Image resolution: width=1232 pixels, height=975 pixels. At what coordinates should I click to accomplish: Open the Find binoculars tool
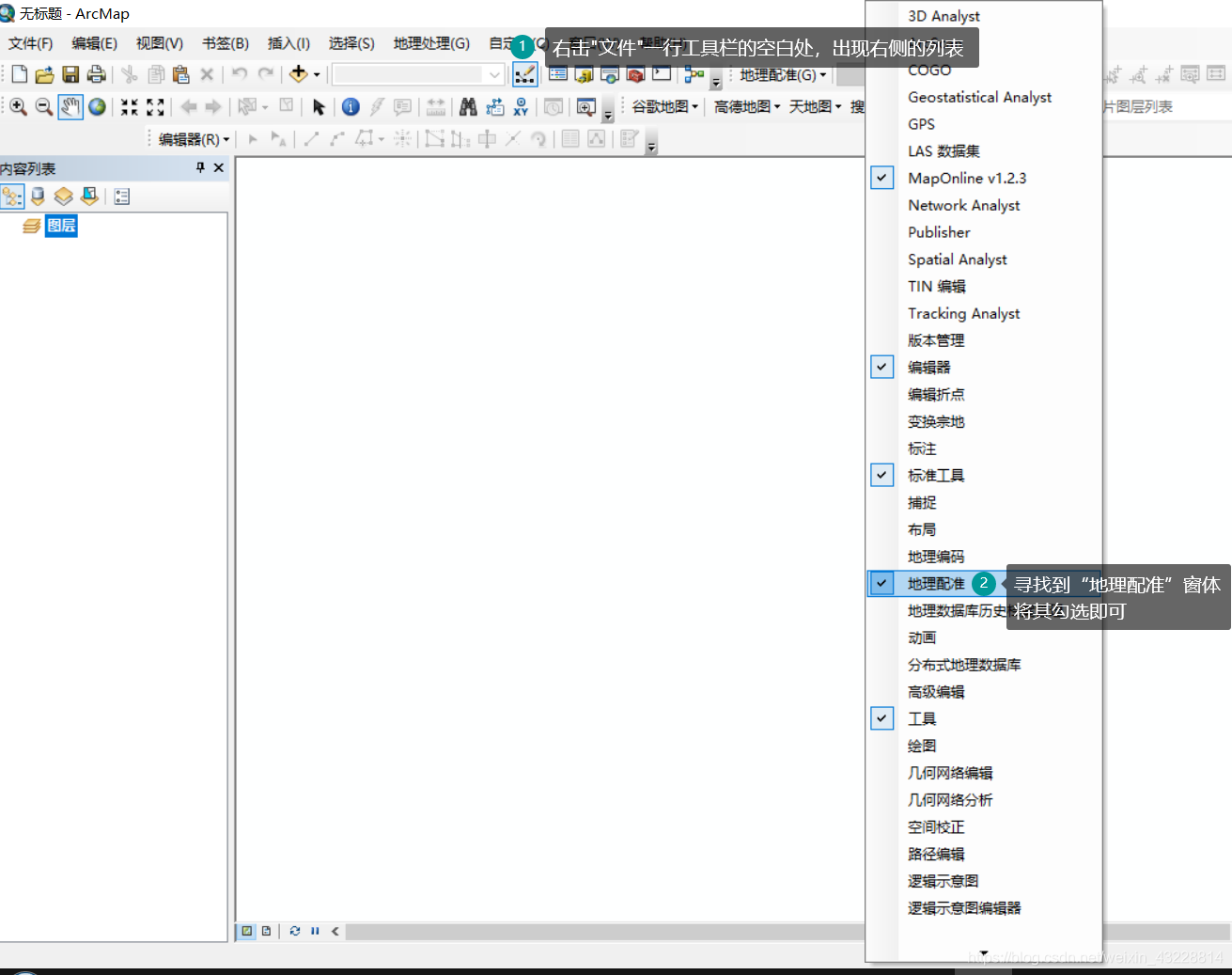tap(468, 107)
